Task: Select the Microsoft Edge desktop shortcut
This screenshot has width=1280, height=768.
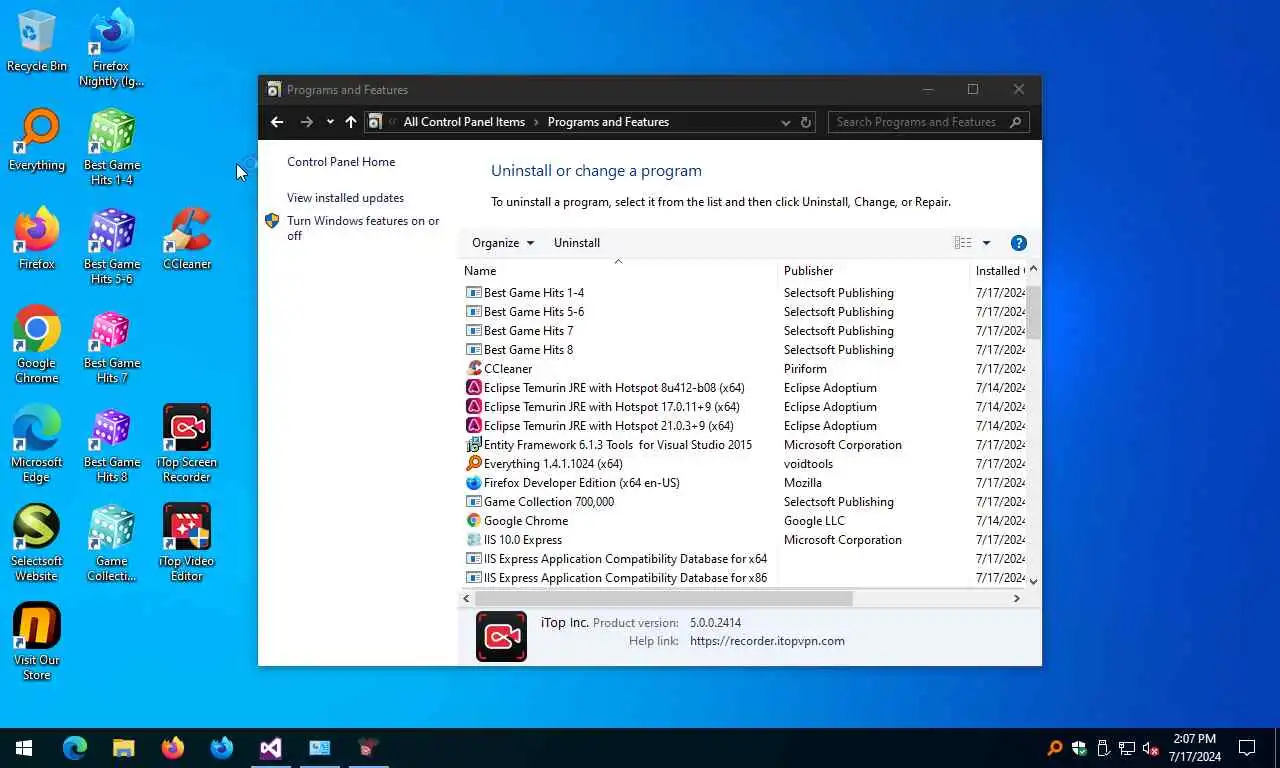Action: [36, 444]
